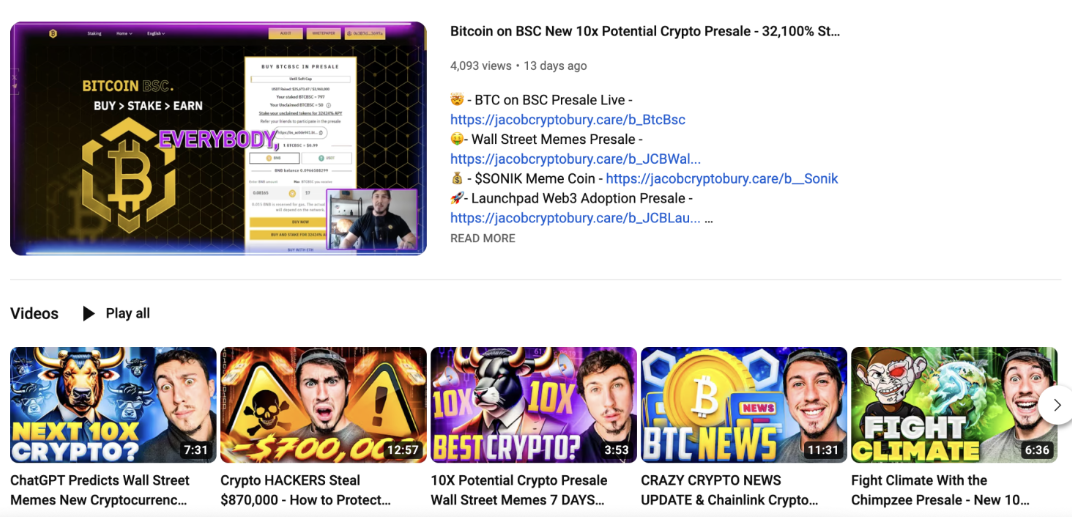Click title Fight Climate With the Chimpzee Presale
Image resolution: width=1072 pixels, height=519 pixels.
[x=940, y=490]
